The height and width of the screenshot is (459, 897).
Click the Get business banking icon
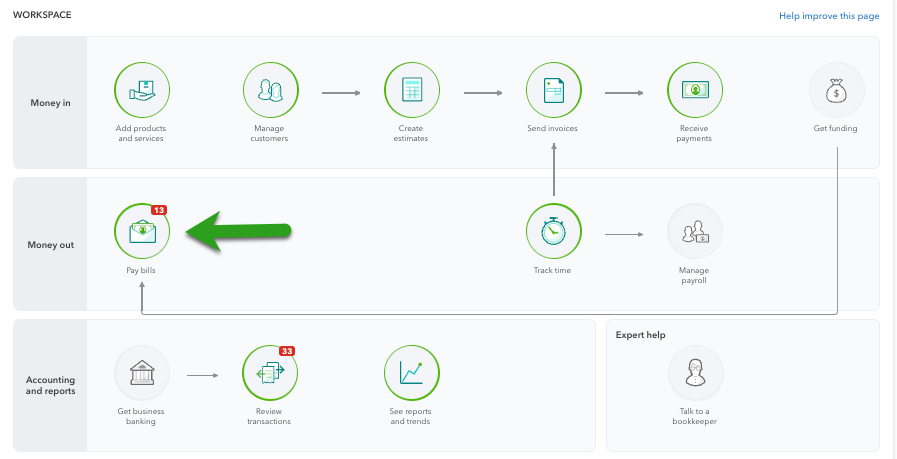pyautogui.click(x=142, y=374)
